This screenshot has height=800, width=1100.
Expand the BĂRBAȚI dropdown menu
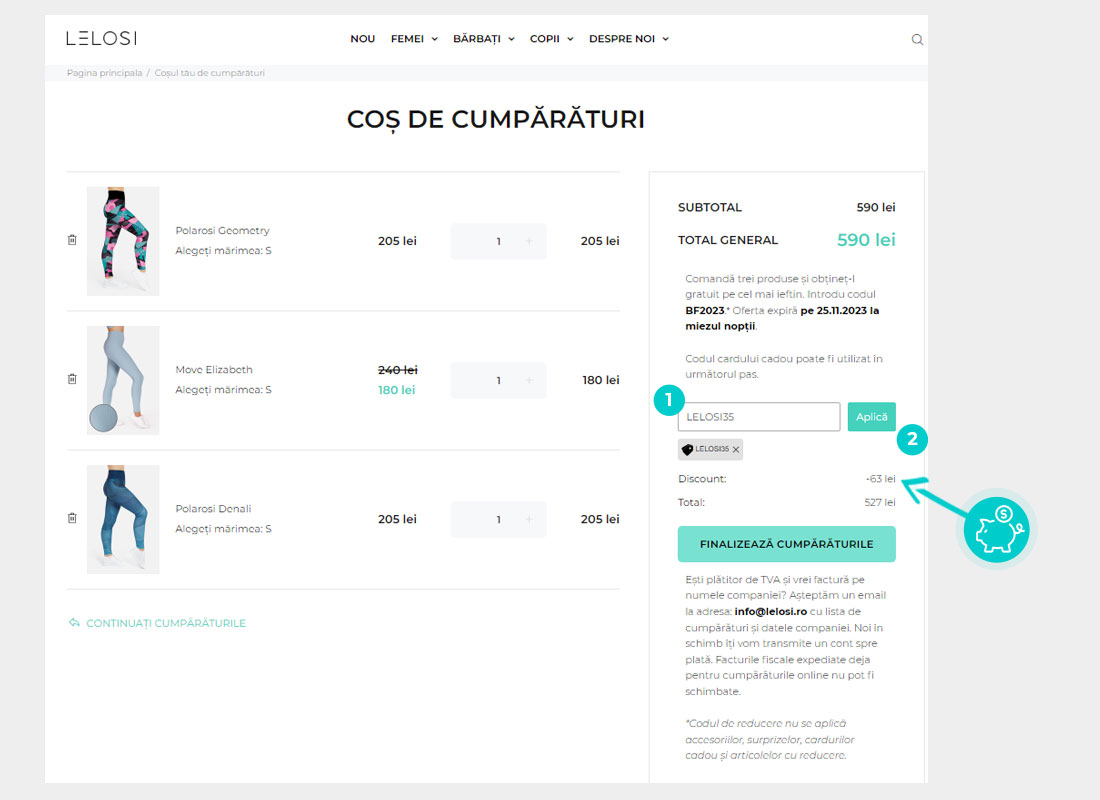[483, 39]
